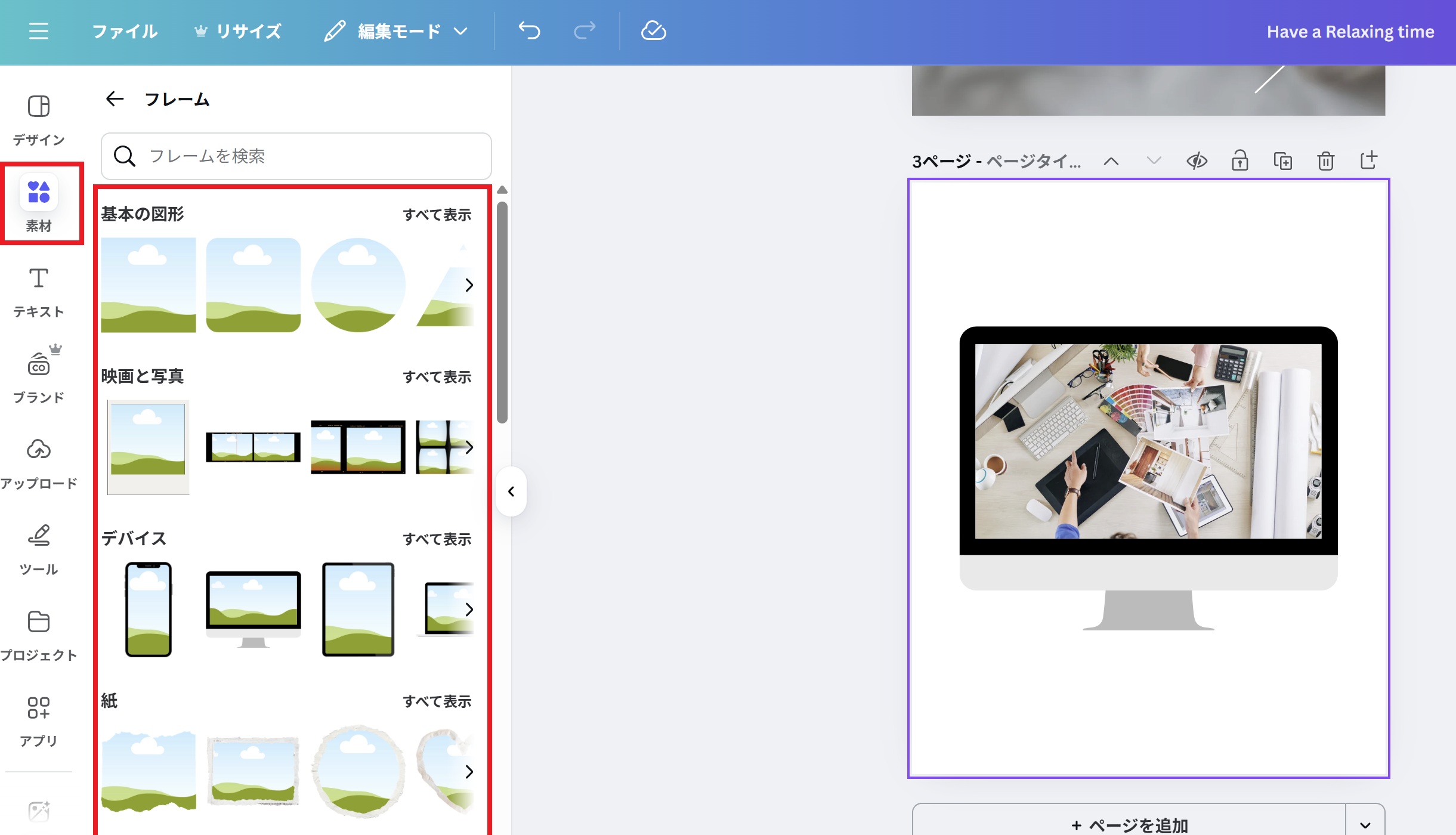Click すべて表示 next to 映画と写真
This screenshot has height=835, width=1456.
(x=437, y=377)
